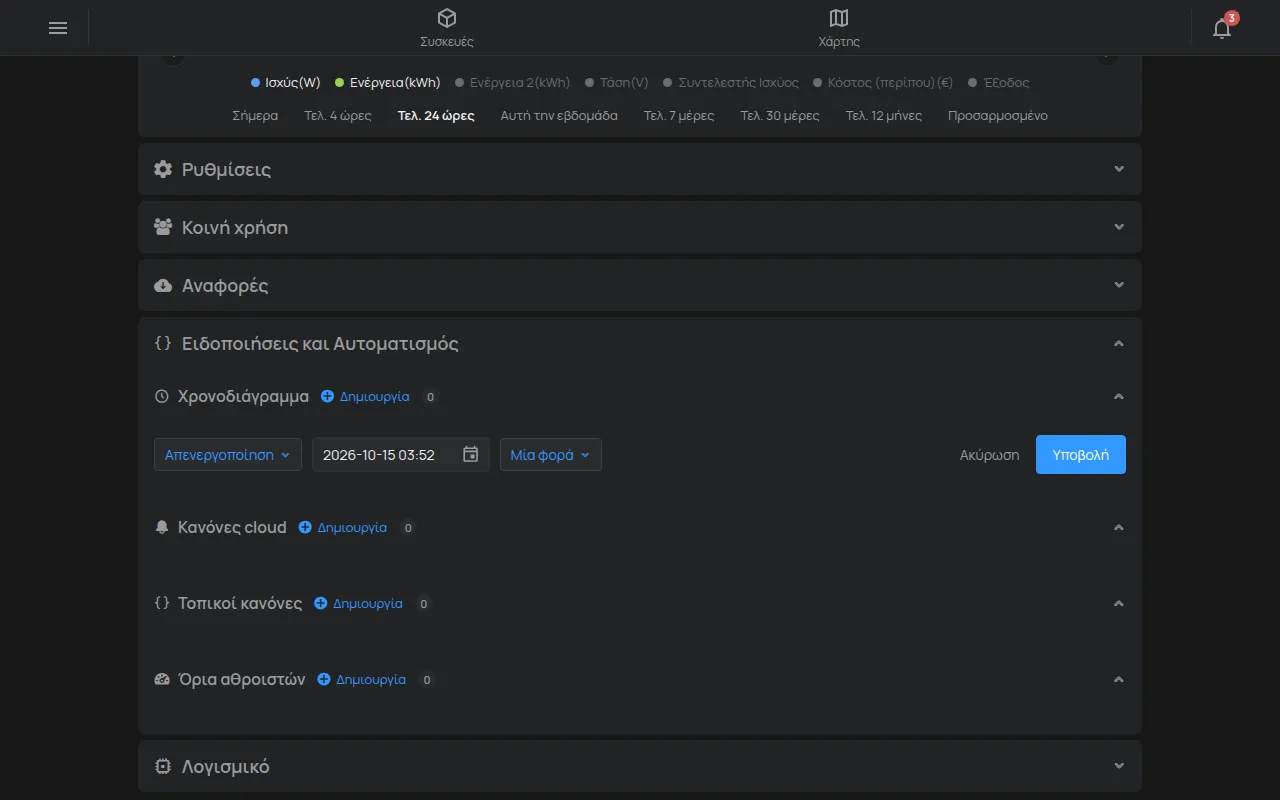Click the clock icon beside Χρονοδιάγραμμα
The width and height of the screenshot is (1280, 800).
coord(162,396)
